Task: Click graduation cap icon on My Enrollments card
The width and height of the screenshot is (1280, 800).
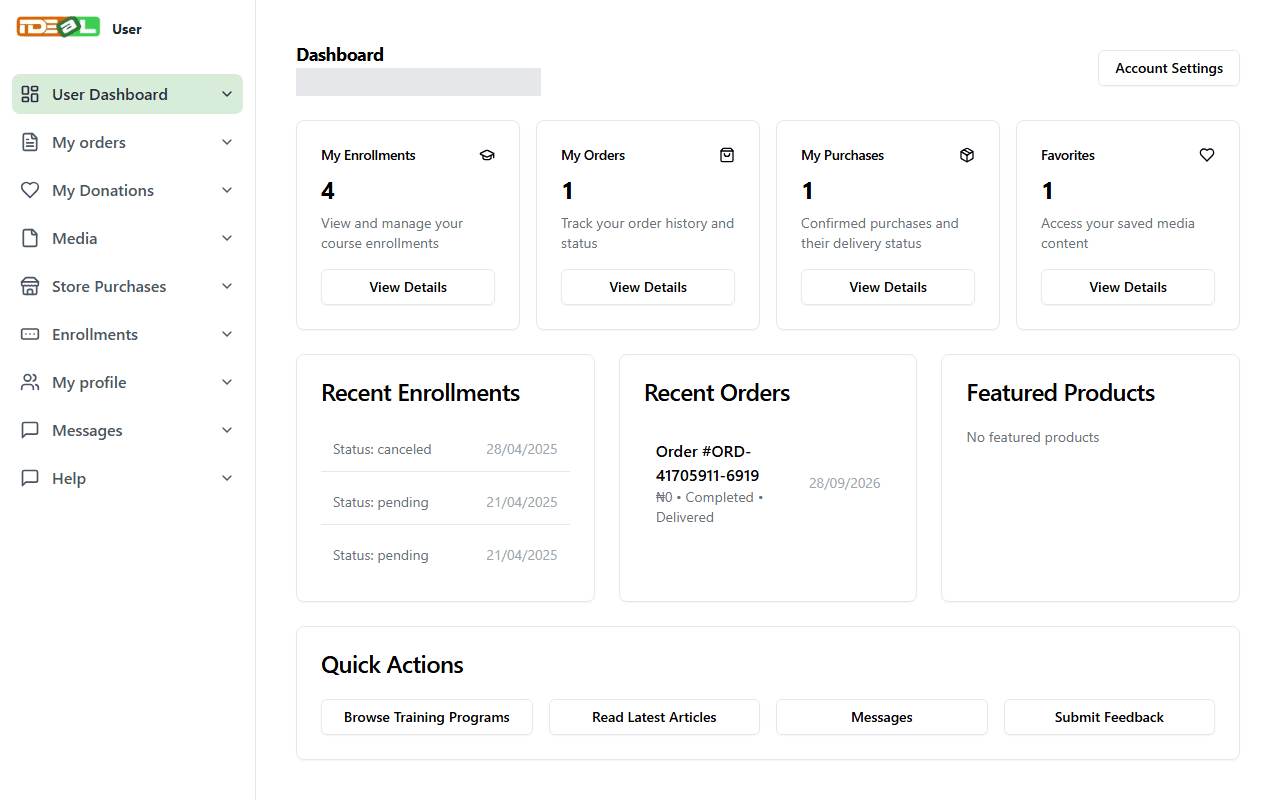Action: tap(487, 155)
